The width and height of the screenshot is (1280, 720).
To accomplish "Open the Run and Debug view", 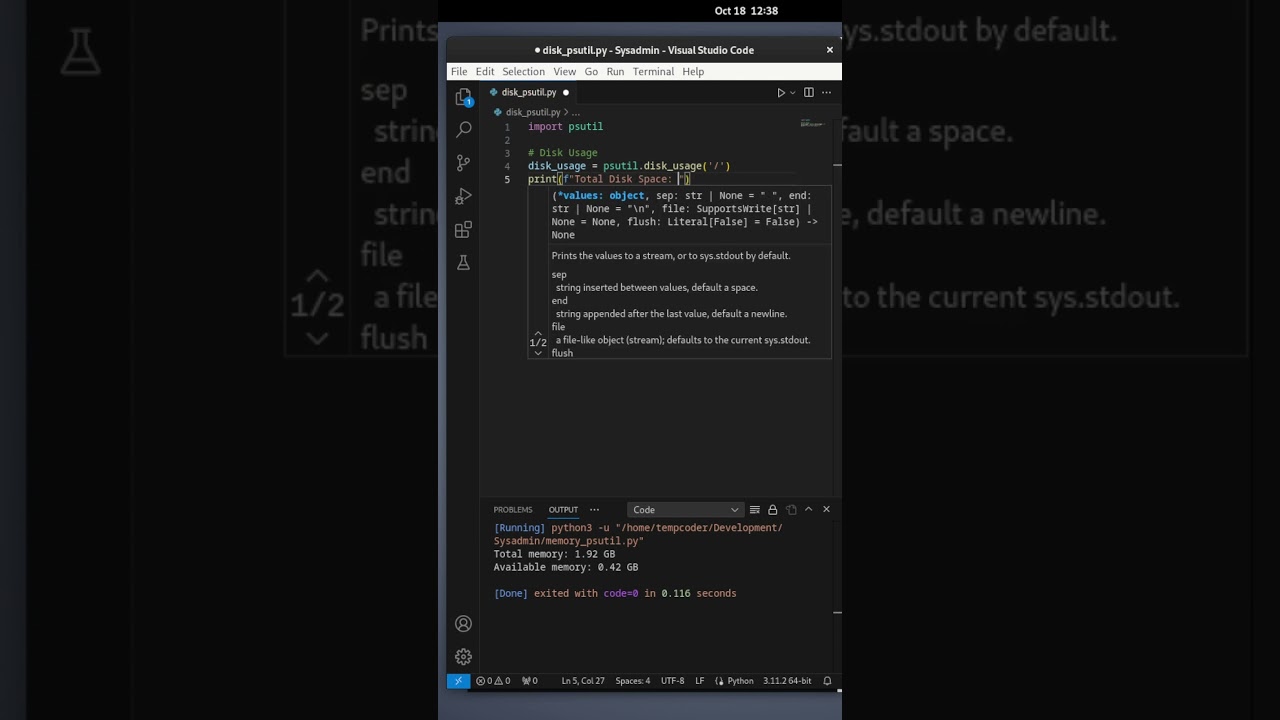I will point(463,196).
